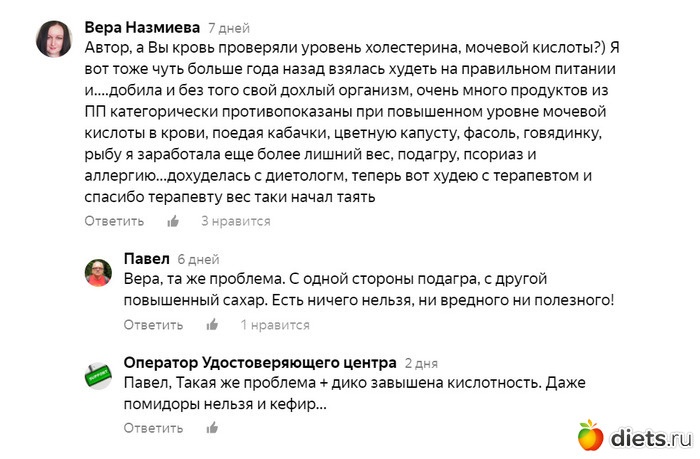Screen dimensions: 700x459
Task: Click the '6 дней' timestamp next to Павел
Action: [x=198, y=260]
